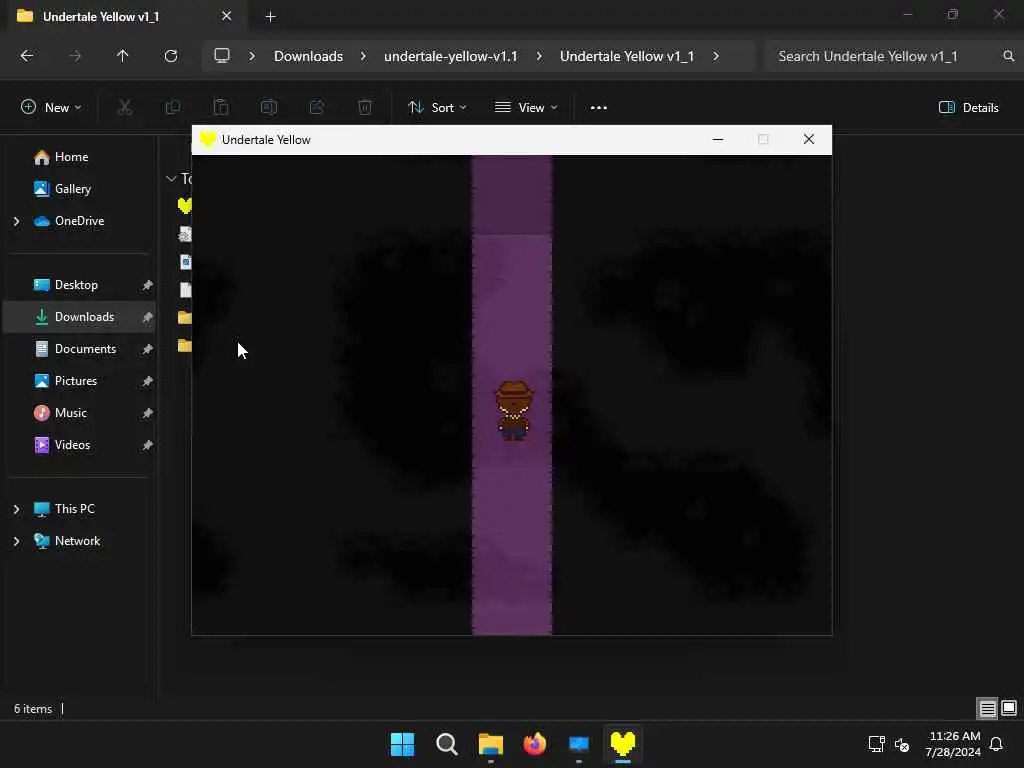
Task: Collapse the file group chevron
Action: pos(171,178)
